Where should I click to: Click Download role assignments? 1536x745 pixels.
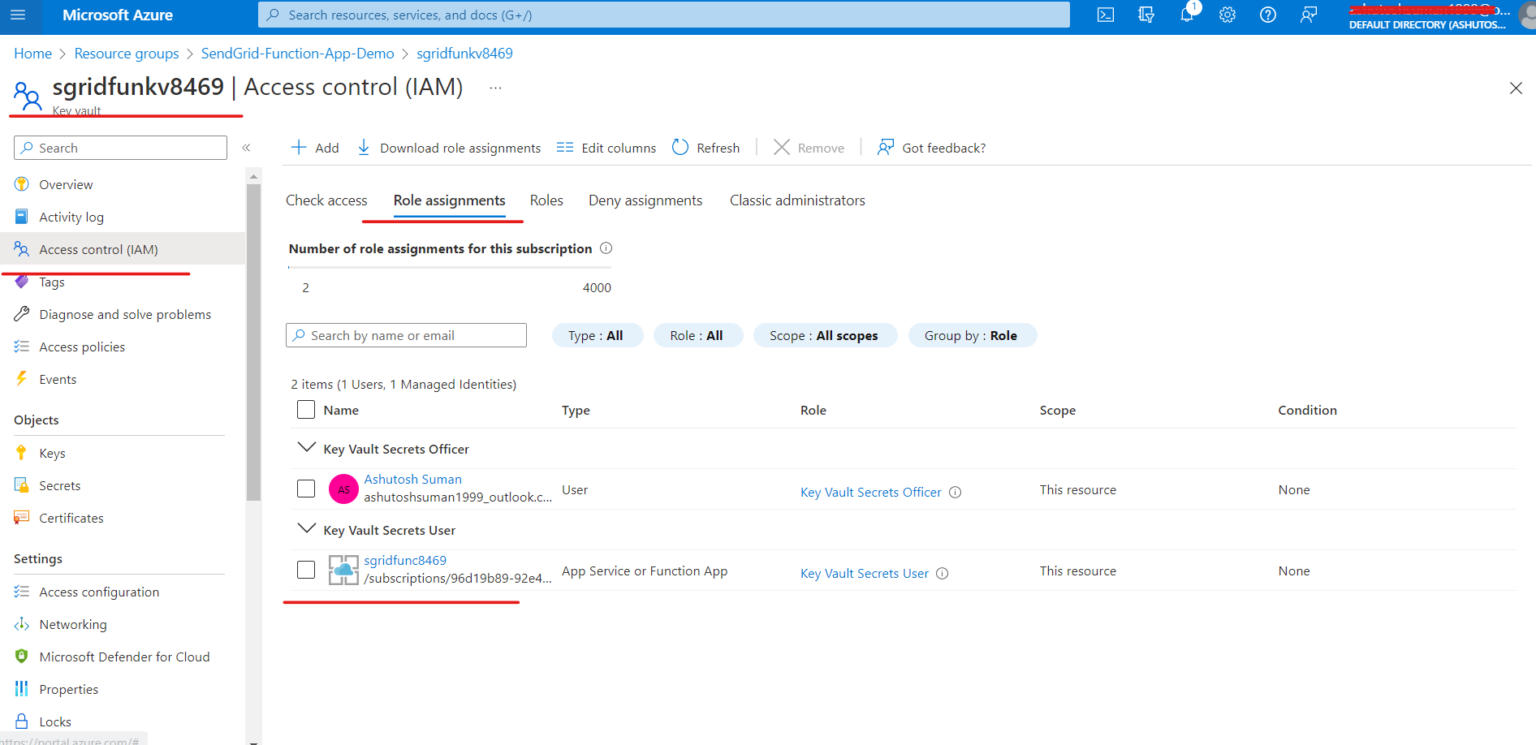tap(448, 147)
